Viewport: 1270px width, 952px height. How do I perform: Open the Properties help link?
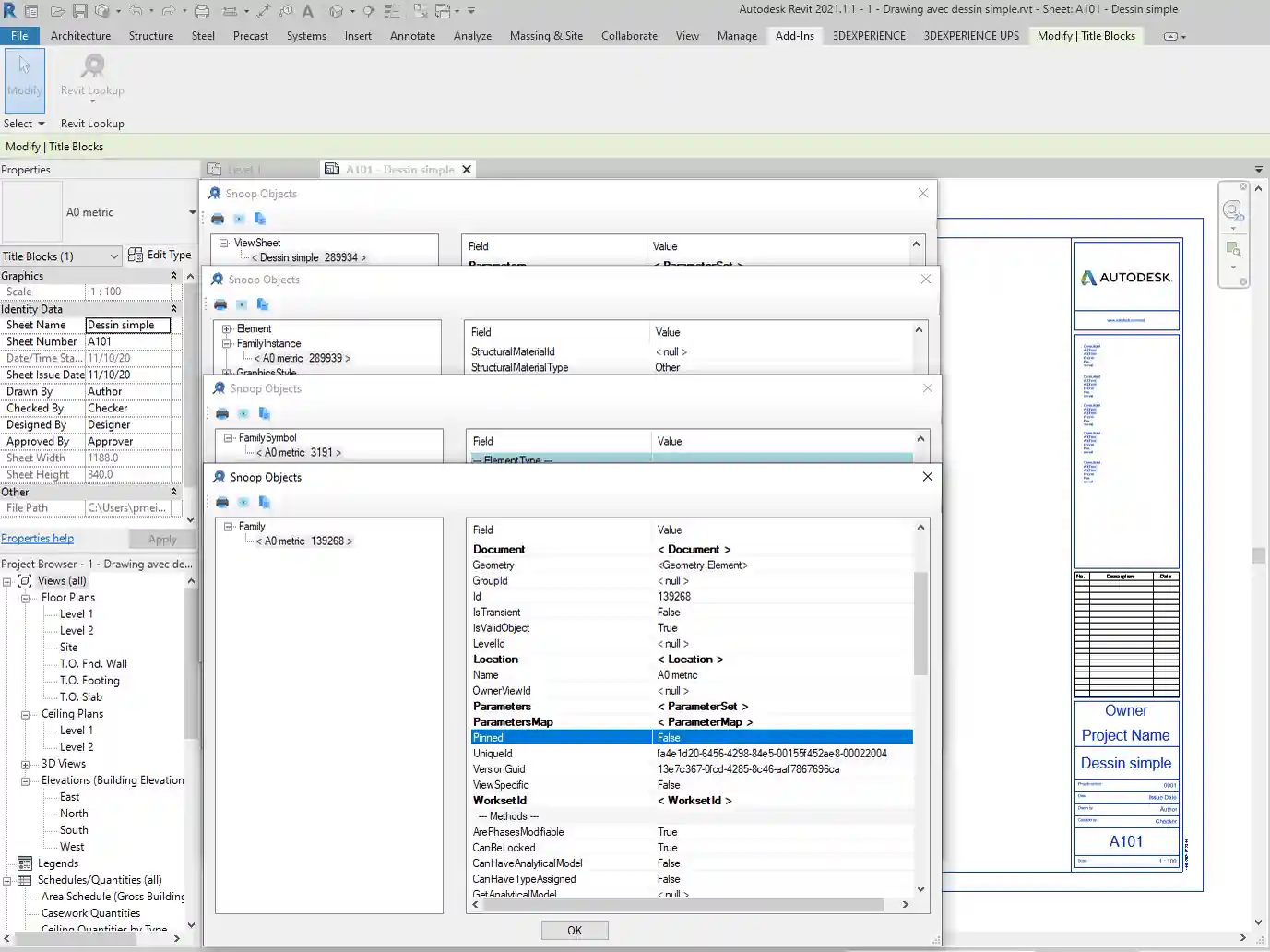coord(37,539)
